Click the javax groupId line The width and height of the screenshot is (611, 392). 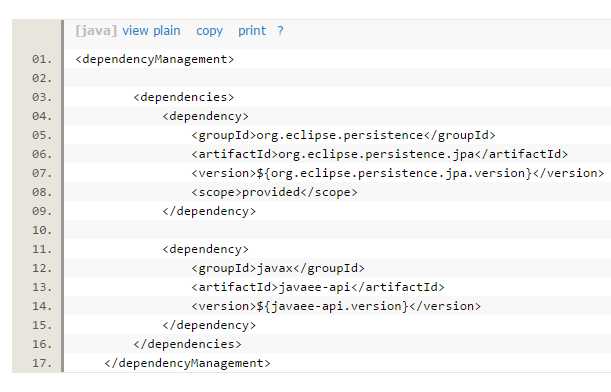[x=278, y=268]
